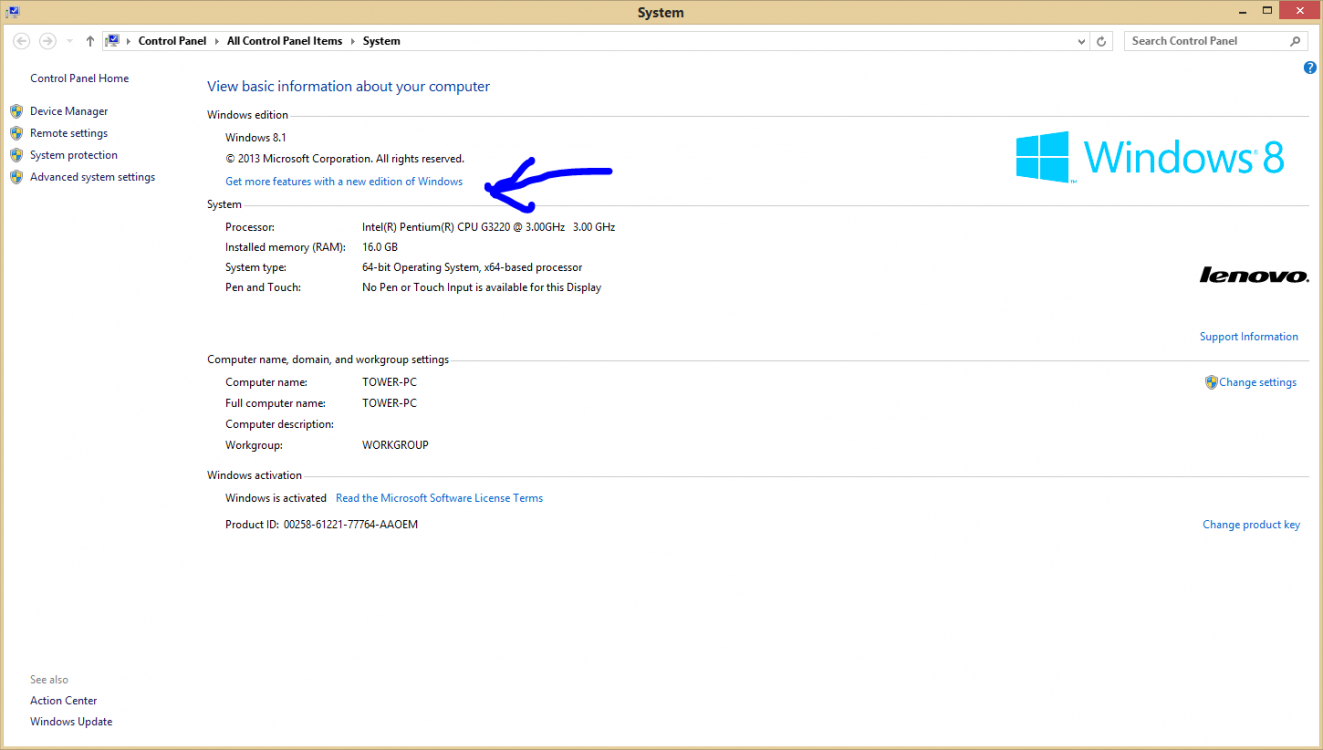
Task: Open Action Center under See also
Action: coord(64,701)
